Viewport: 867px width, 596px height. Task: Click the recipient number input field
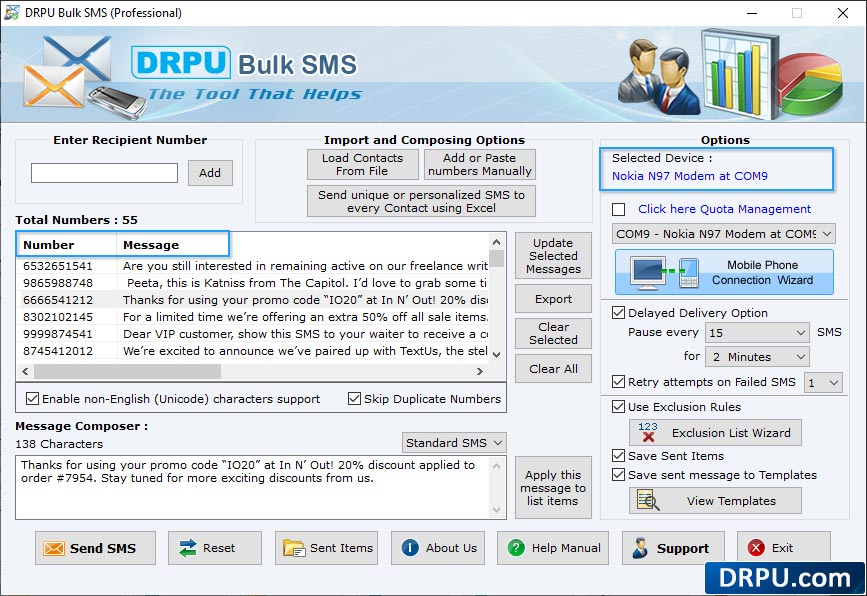click(105, 173)
